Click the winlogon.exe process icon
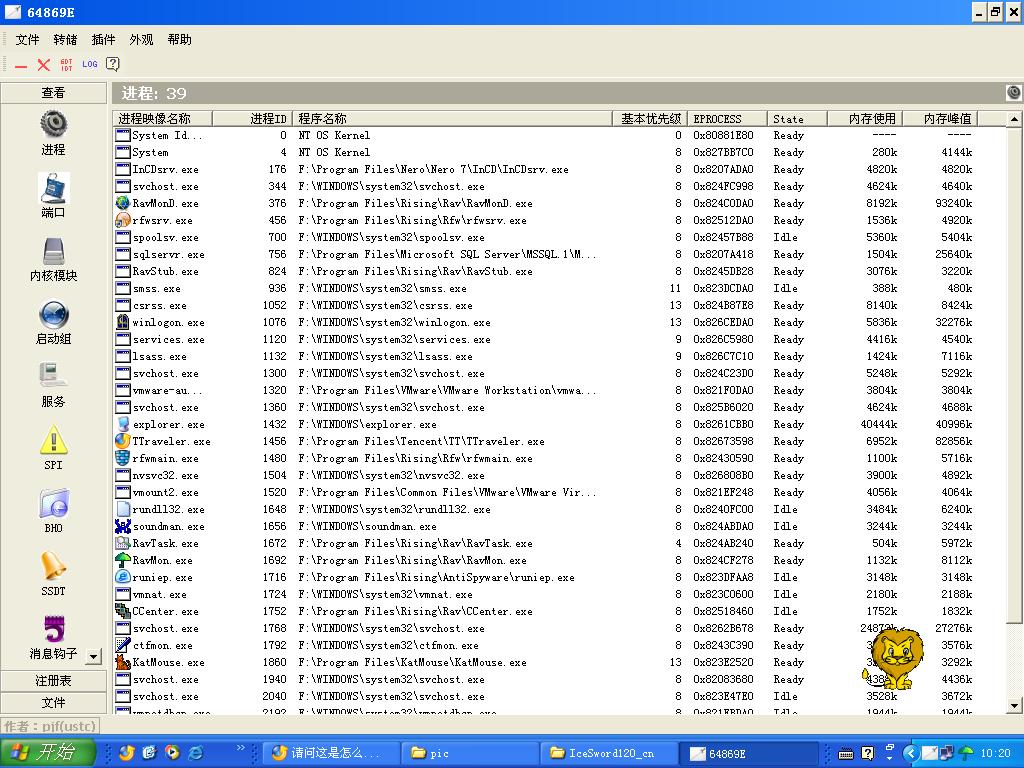This screenshot has width=1024, height=768. [x=122, y=322]
